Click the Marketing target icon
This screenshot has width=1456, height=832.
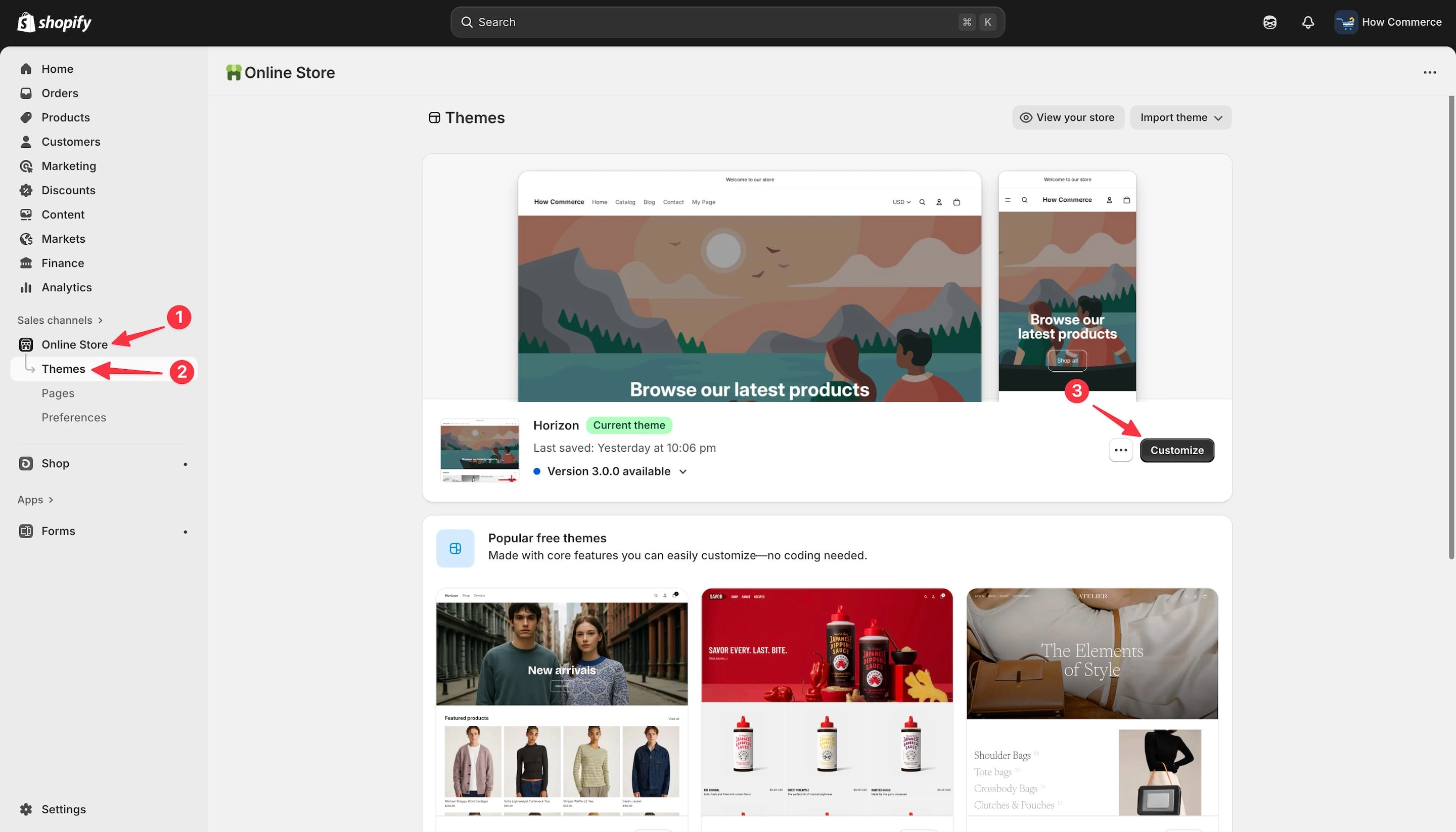[x=26, y=166]
